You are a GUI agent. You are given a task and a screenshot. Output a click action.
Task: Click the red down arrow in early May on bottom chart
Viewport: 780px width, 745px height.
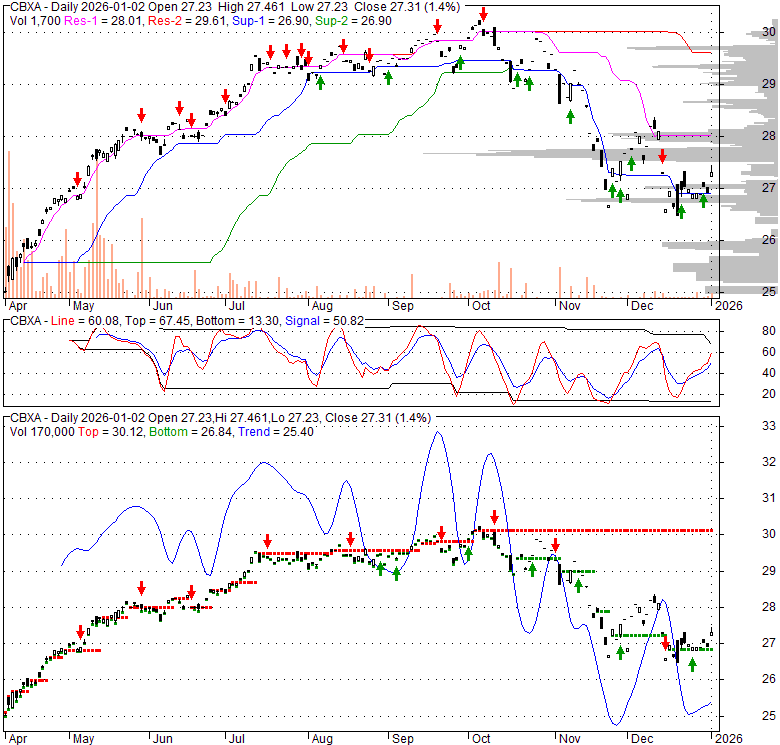[x=81, y=633]
